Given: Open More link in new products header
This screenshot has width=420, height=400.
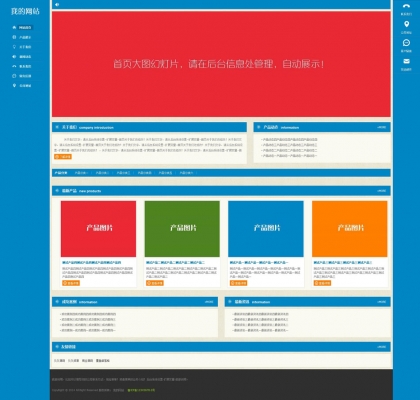Looking at the screenshot, I should [382, 191].
